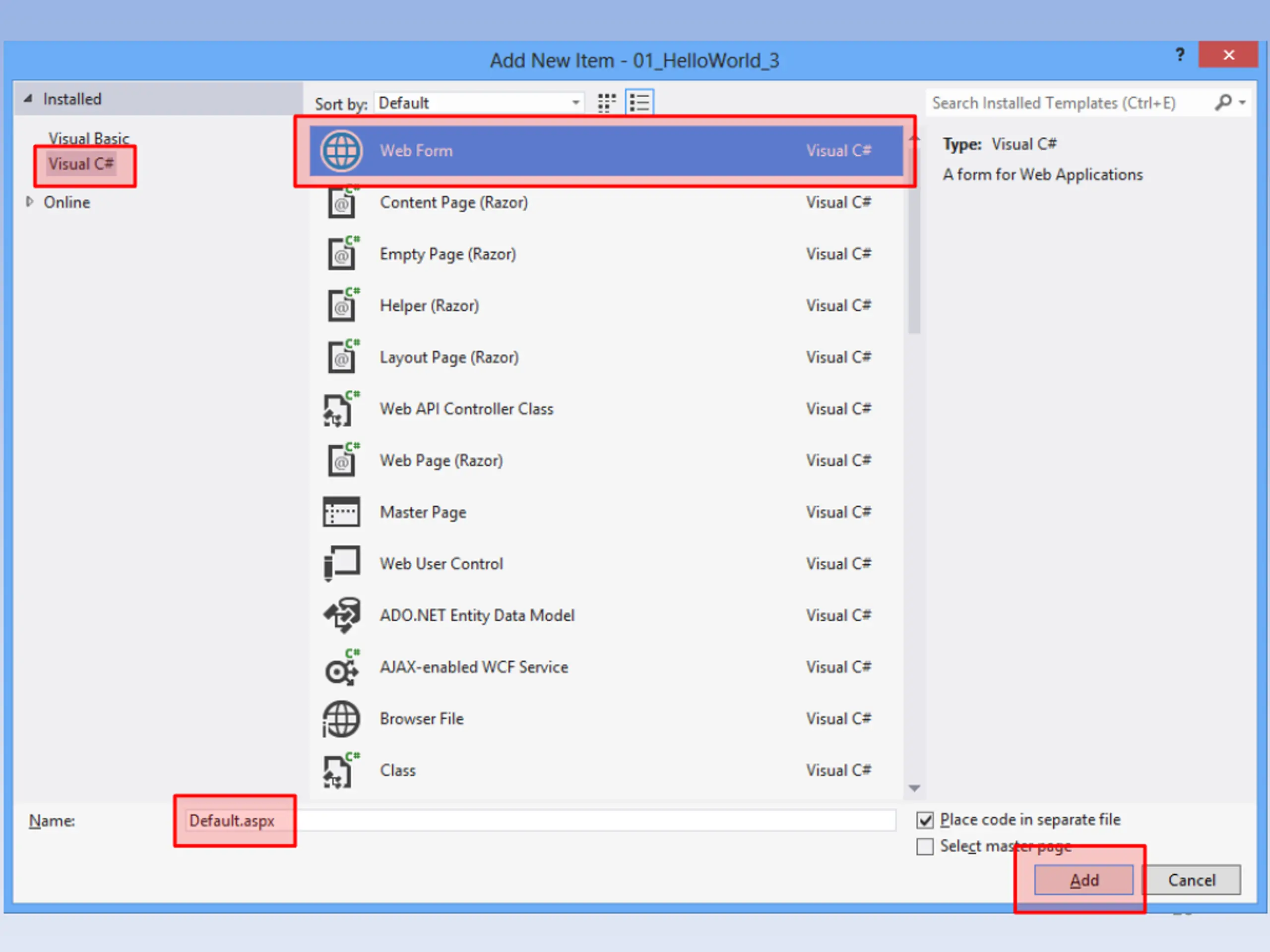The height and width of the screenshot is (952, 1270).
Task: Click the Web API Controller Class icon
Action: click(342, 409)
